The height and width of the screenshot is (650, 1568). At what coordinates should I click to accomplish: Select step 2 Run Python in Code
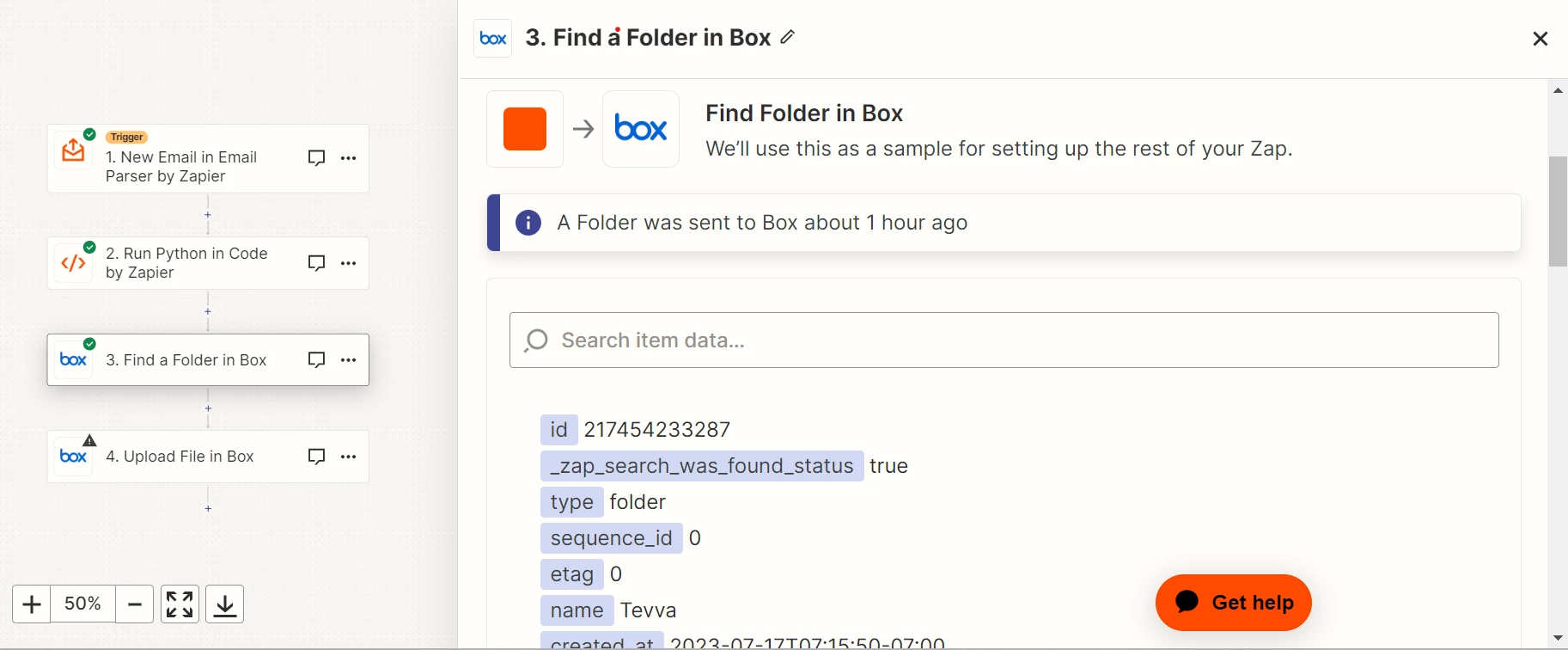[208, 263]
